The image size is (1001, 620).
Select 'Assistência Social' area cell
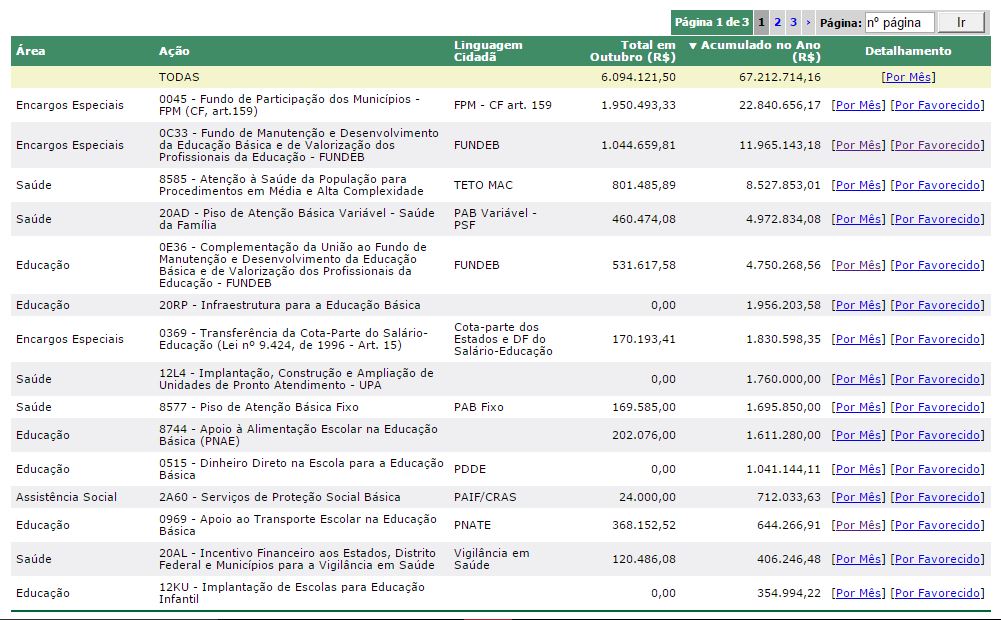tap(66, 497)
